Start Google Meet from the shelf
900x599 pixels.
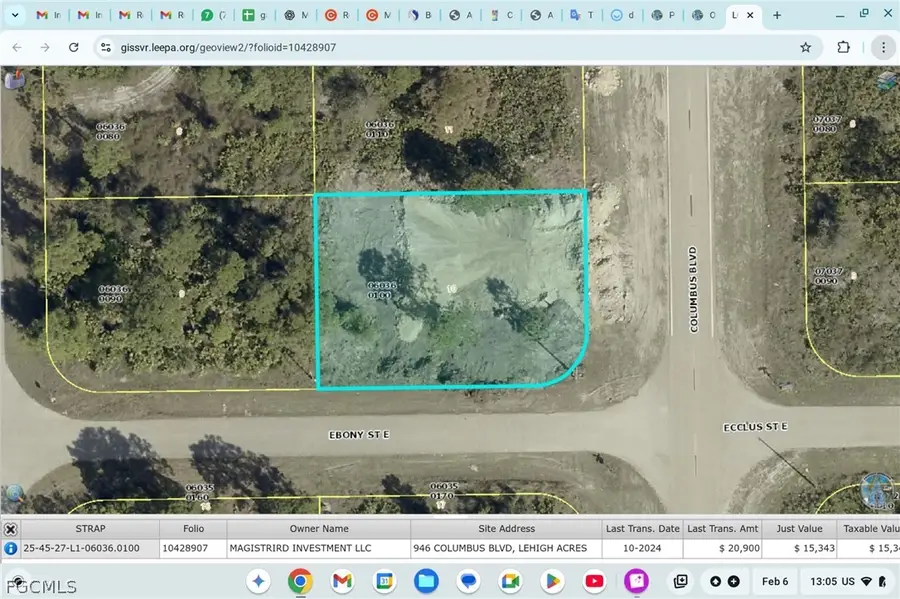coord(510,581)
